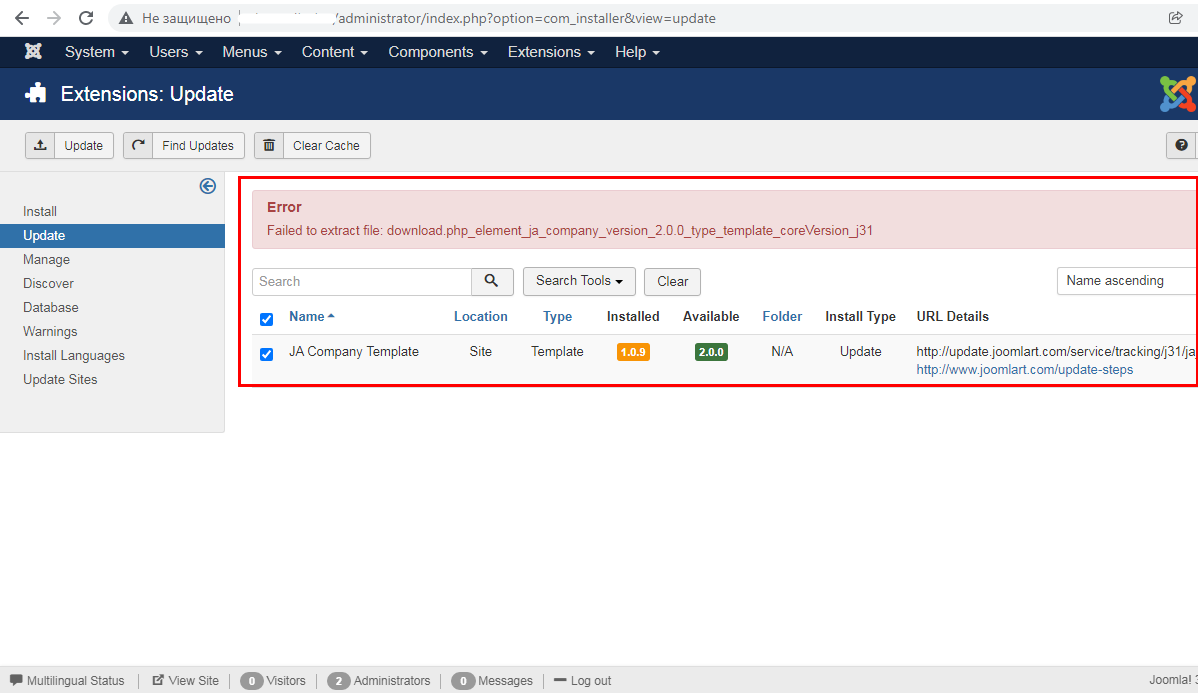Click the Find Updates refresh icon

tap(138, 145)
